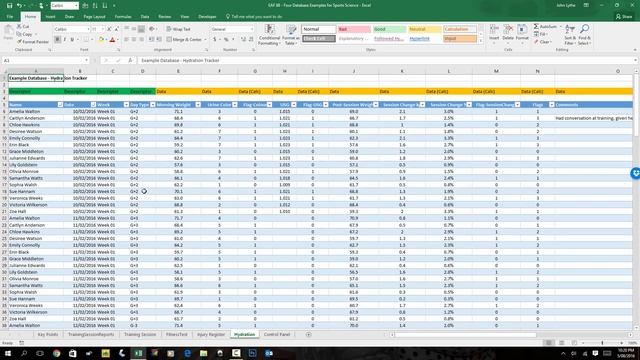Open the Control Panel sheet tab
Image resolution: width=640 pixels, height=360 pixels.
pos(277,335)
